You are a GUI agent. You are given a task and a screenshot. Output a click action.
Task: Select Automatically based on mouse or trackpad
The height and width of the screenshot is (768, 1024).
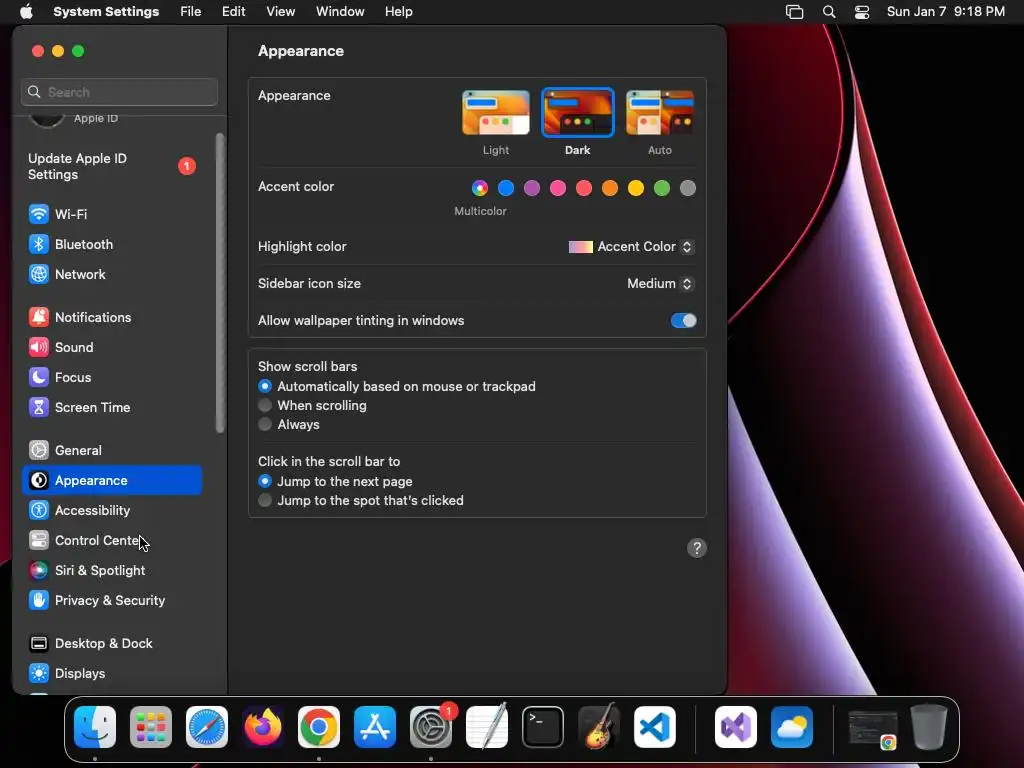click(265, 387)
